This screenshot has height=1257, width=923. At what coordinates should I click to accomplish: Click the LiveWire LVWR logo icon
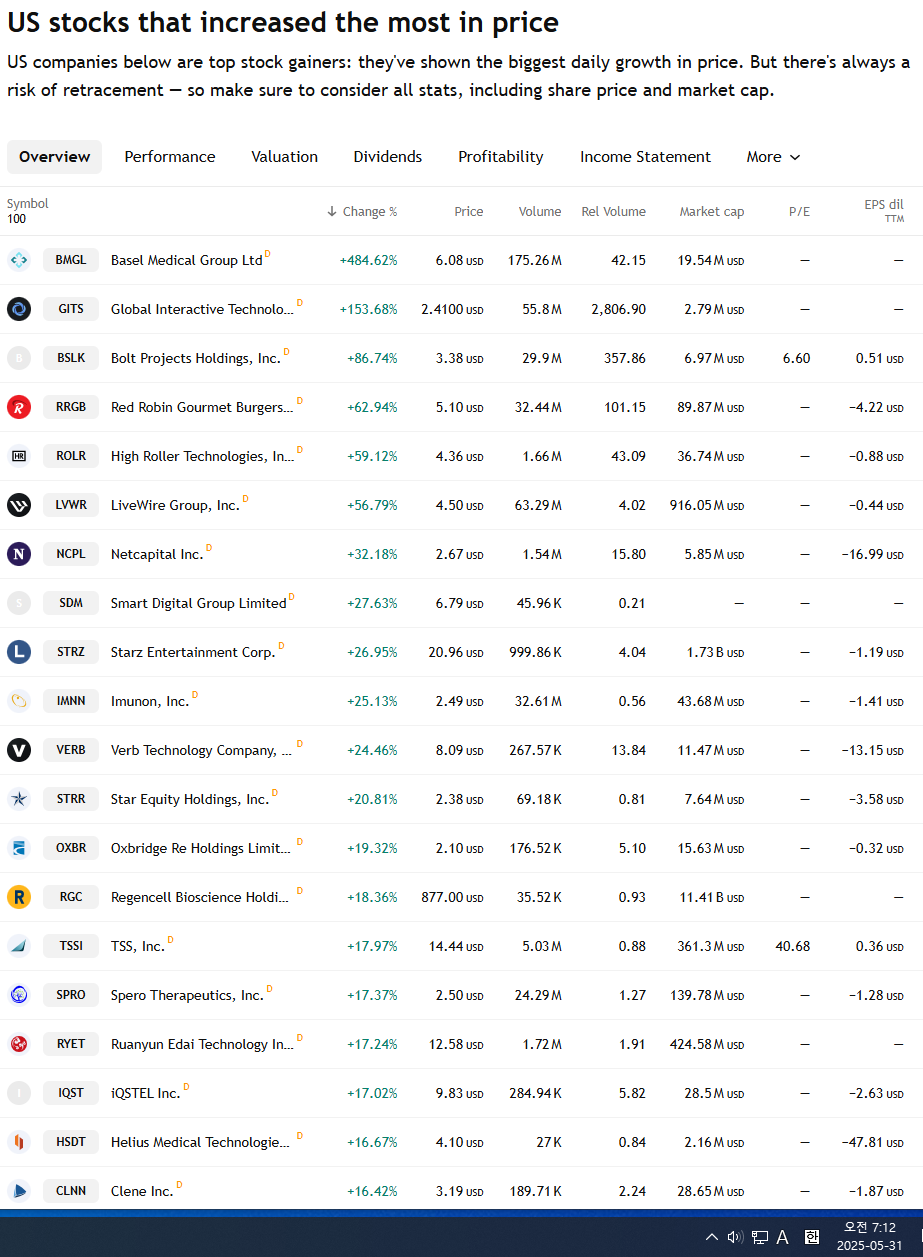click(19, 506)
